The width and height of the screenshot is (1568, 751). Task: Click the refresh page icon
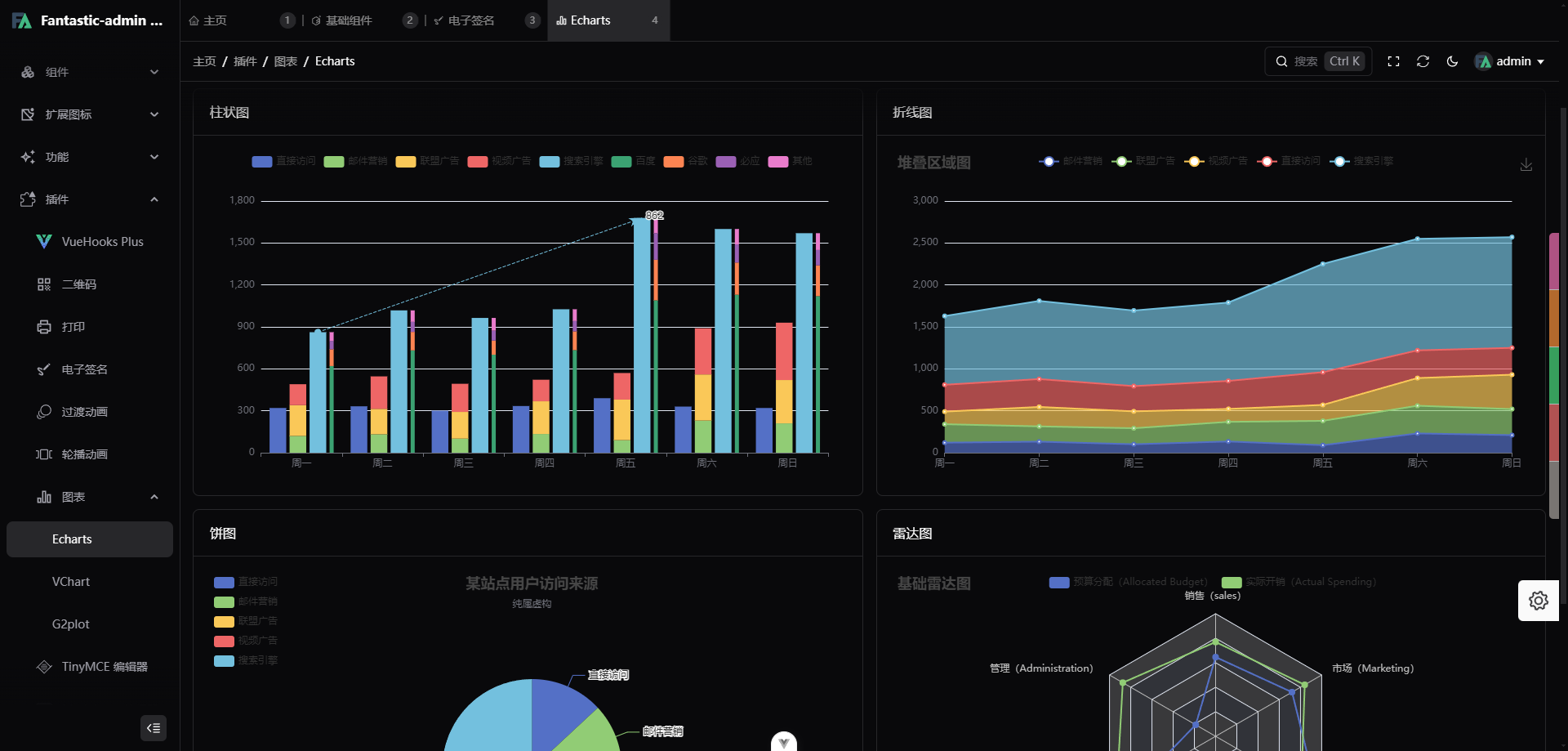[x=1423, y=61]
